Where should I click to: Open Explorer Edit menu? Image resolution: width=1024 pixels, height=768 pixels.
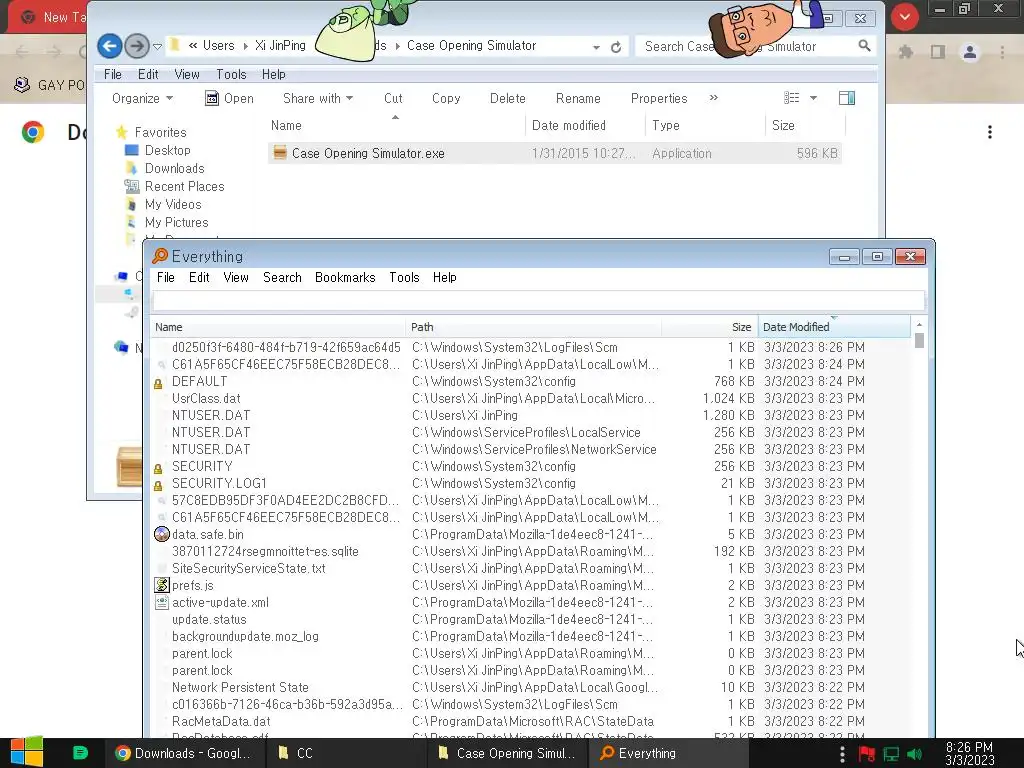point(148,74)
